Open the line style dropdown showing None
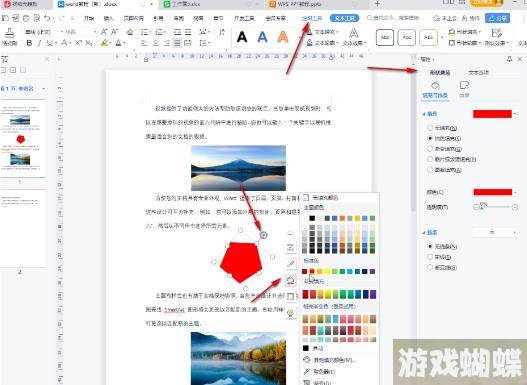 coord(495,232)
